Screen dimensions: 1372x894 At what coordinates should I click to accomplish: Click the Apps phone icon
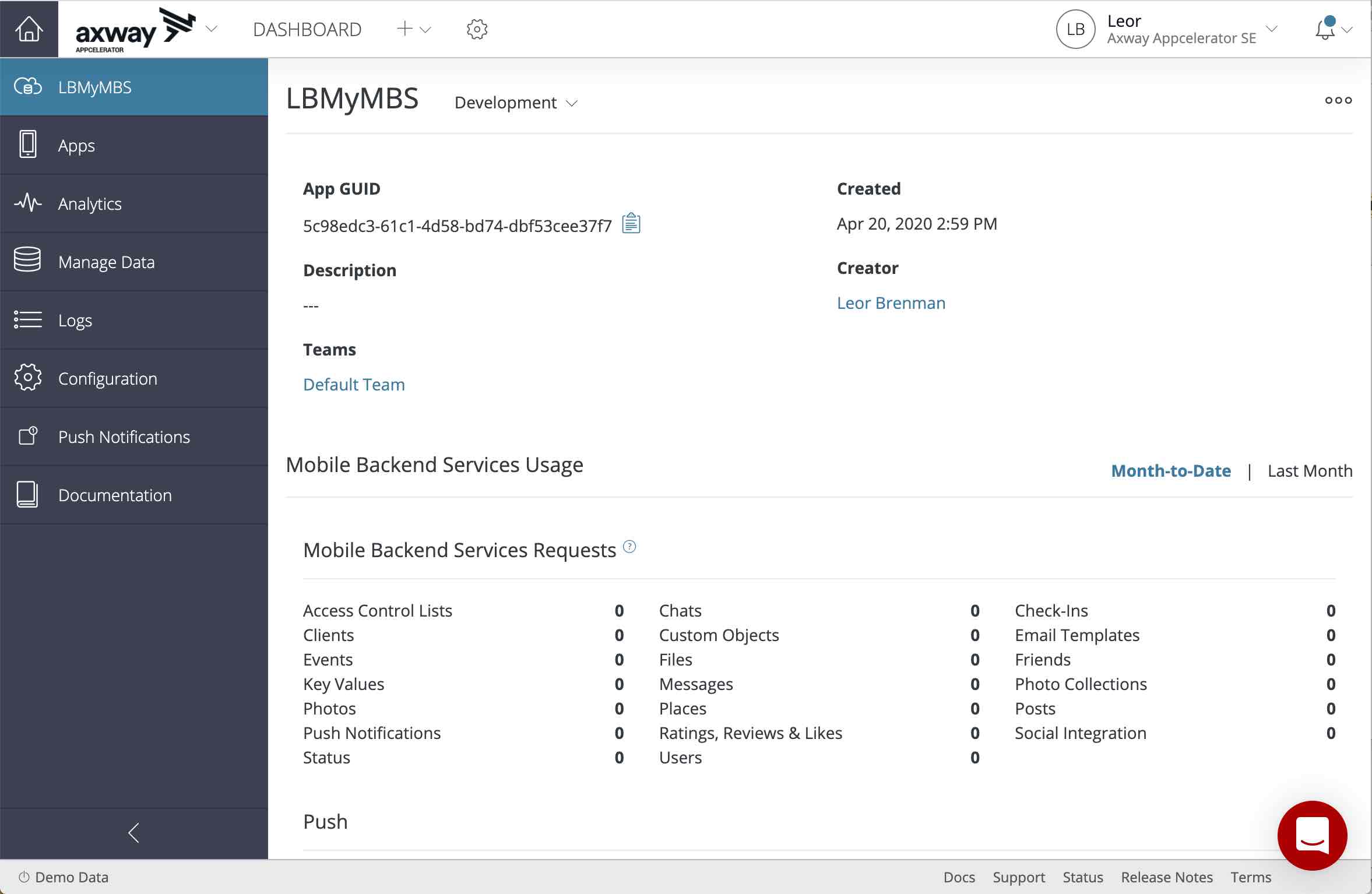click(x=27, y=145)
